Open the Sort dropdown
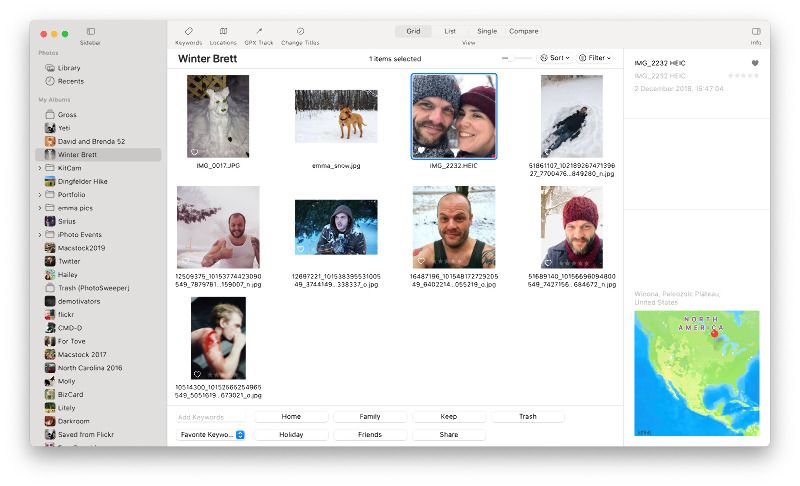The width and height of the screenshot is (800, 486). click(555, 58)
